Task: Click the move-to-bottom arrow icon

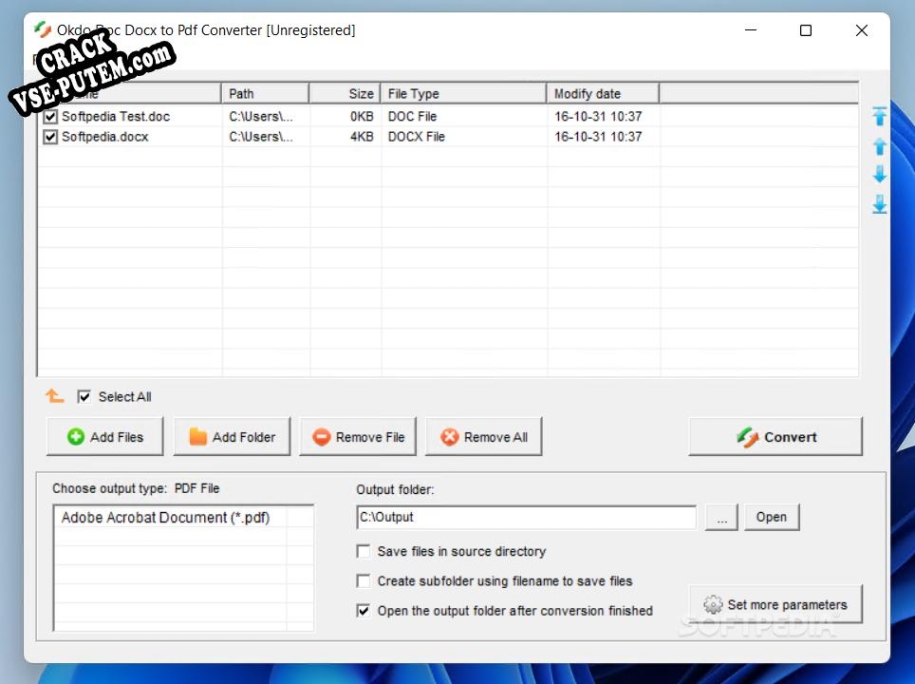Action: tap(879, 204)
